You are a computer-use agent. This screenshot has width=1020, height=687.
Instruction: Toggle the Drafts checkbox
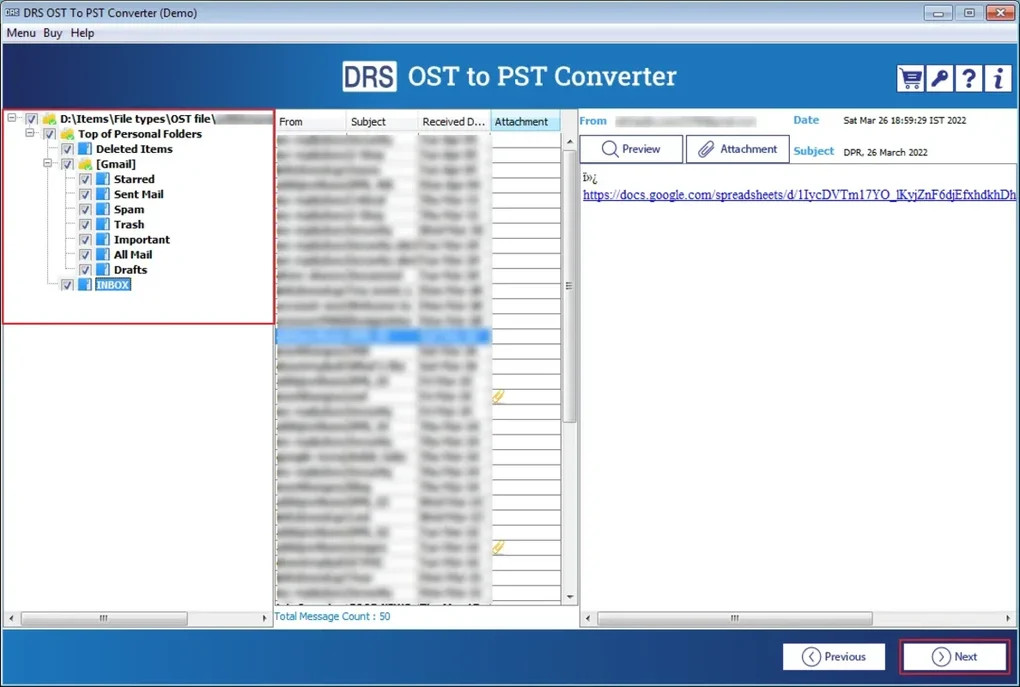pyautogui.click(x=85, y=269)
